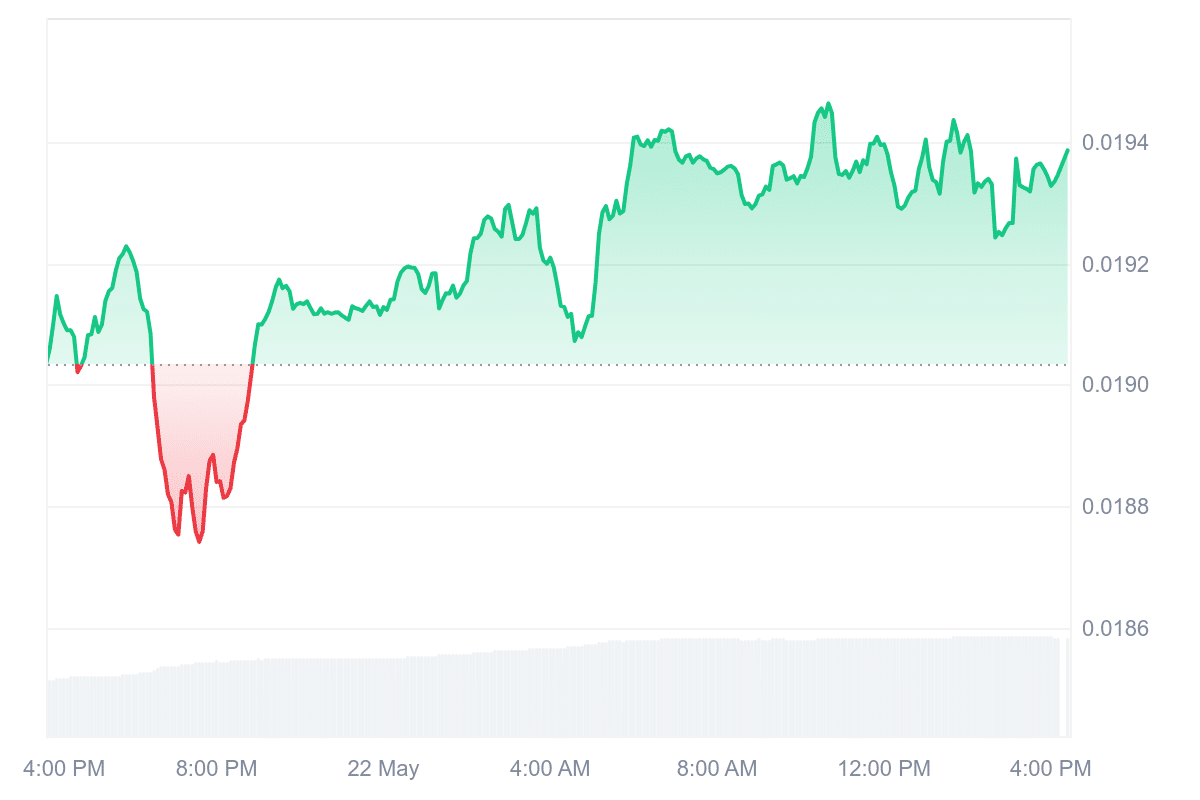The height and width of the screenshot is (800, 1200).
Task: Click the left starting point of the price line
Action: point(48,360)
